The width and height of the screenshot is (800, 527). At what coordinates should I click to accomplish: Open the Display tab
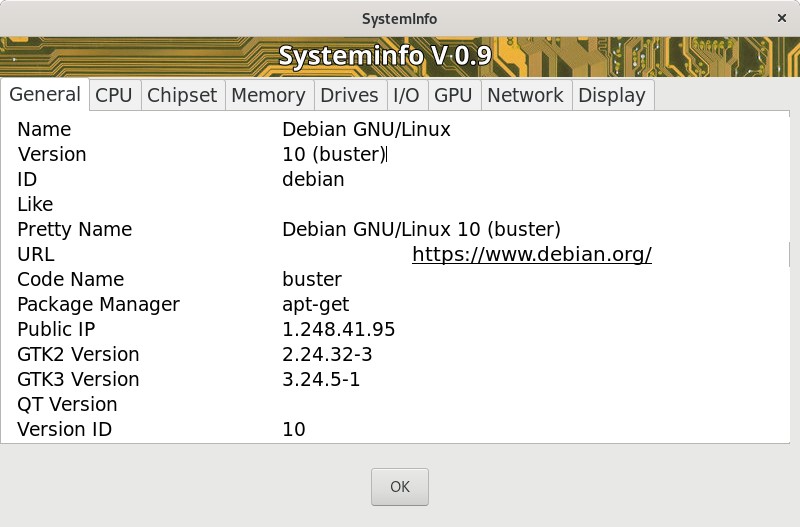point(611,95)
